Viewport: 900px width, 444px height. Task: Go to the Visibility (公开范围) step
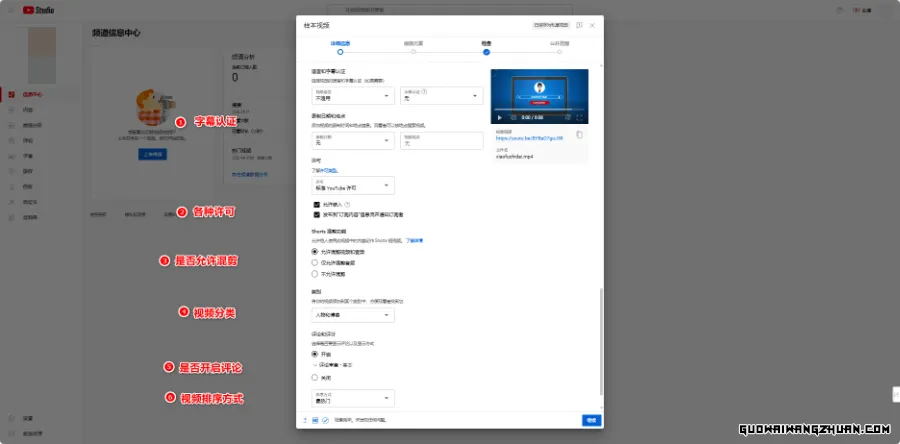(559, 48)
